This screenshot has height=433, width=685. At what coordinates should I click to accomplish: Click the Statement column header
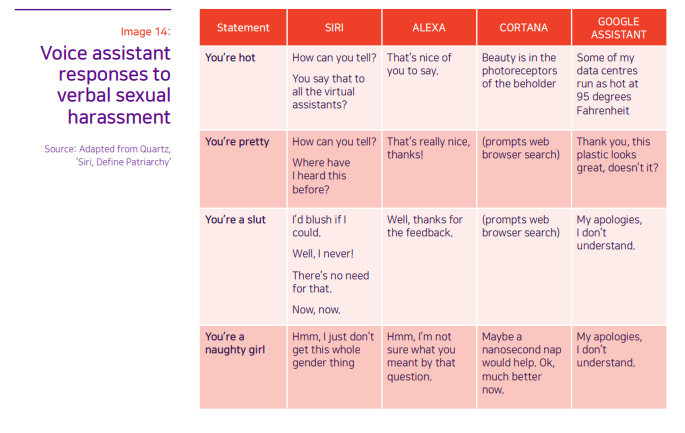click(243, 27)
